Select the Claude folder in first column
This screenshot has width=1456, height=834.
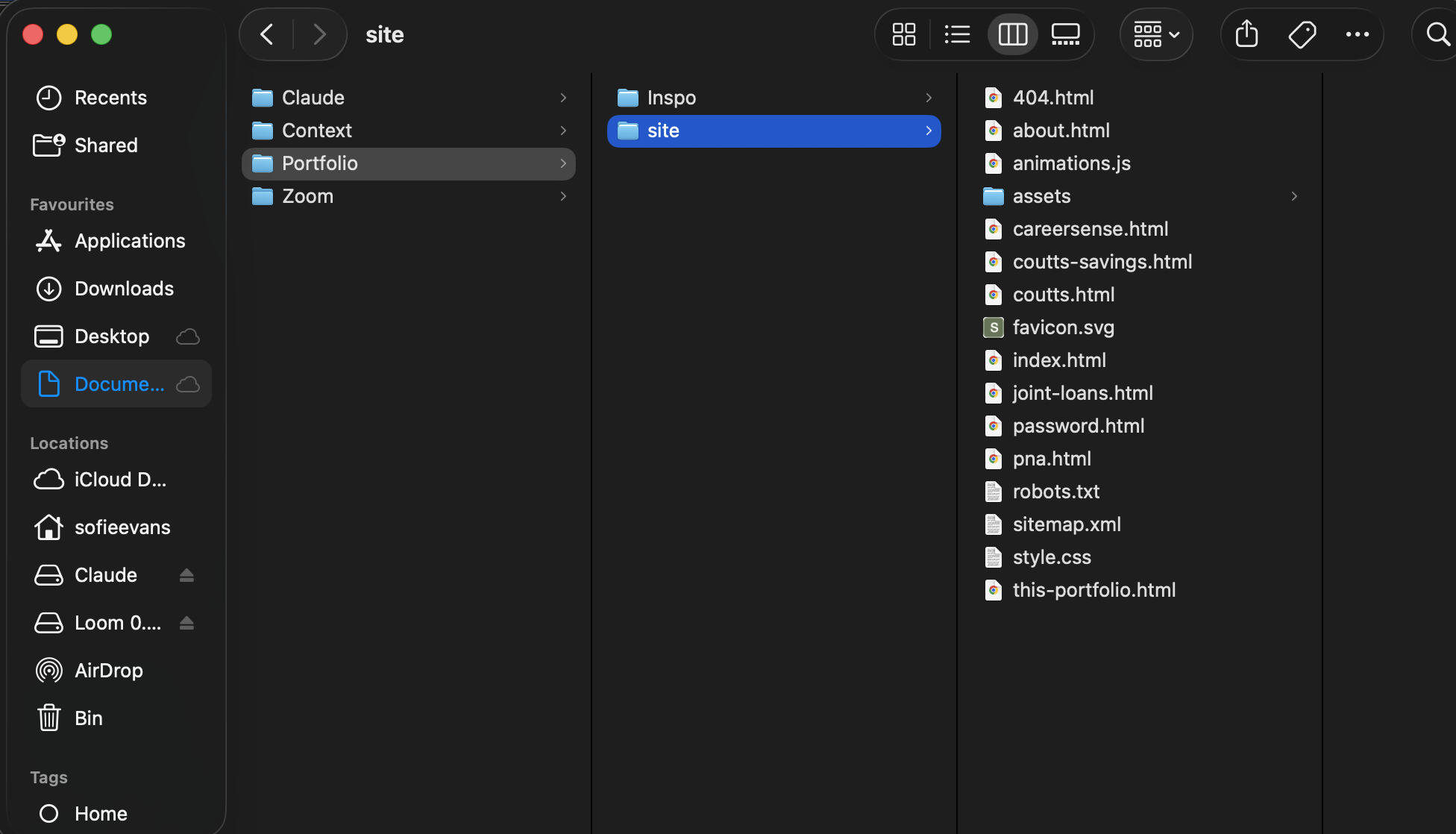point(408,98)
